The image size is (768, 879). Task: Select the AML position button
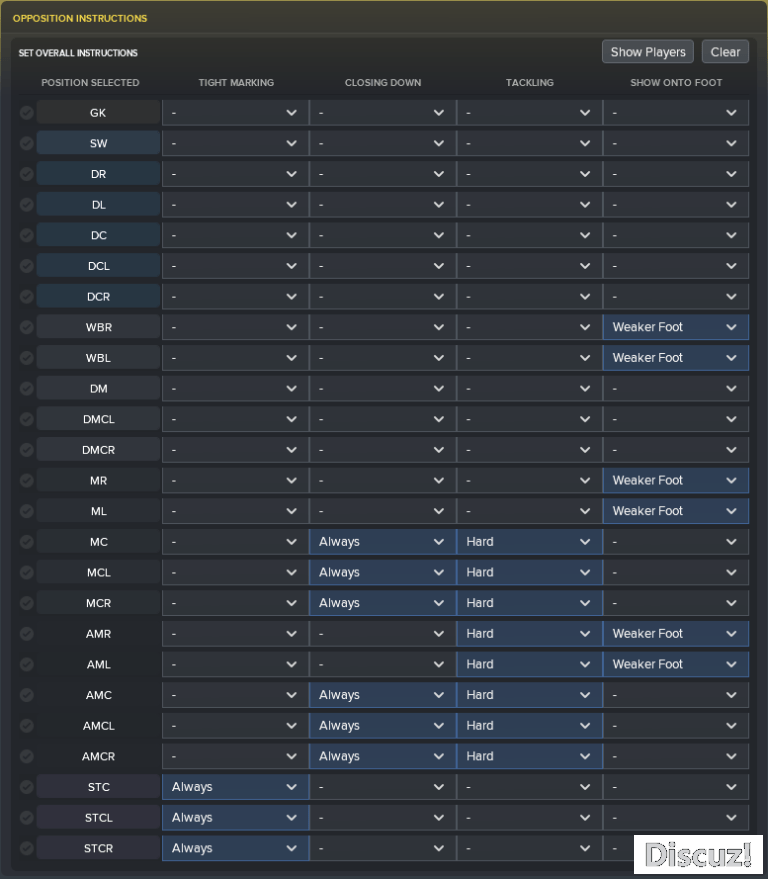[98, 664]
